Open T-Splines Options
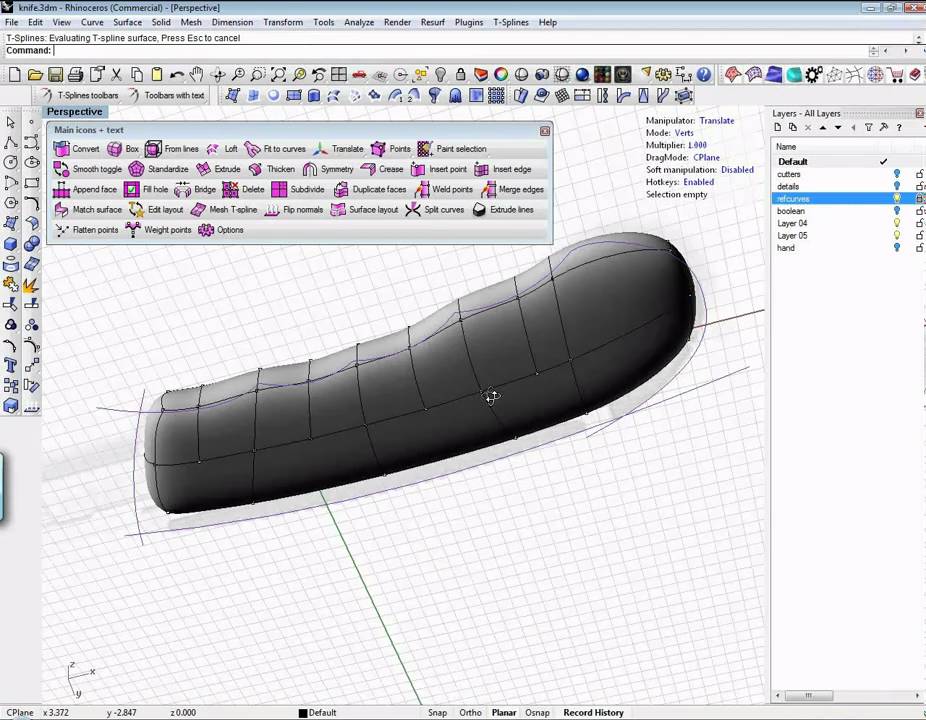Screen dimensions: 926x720 coord(221,230)
